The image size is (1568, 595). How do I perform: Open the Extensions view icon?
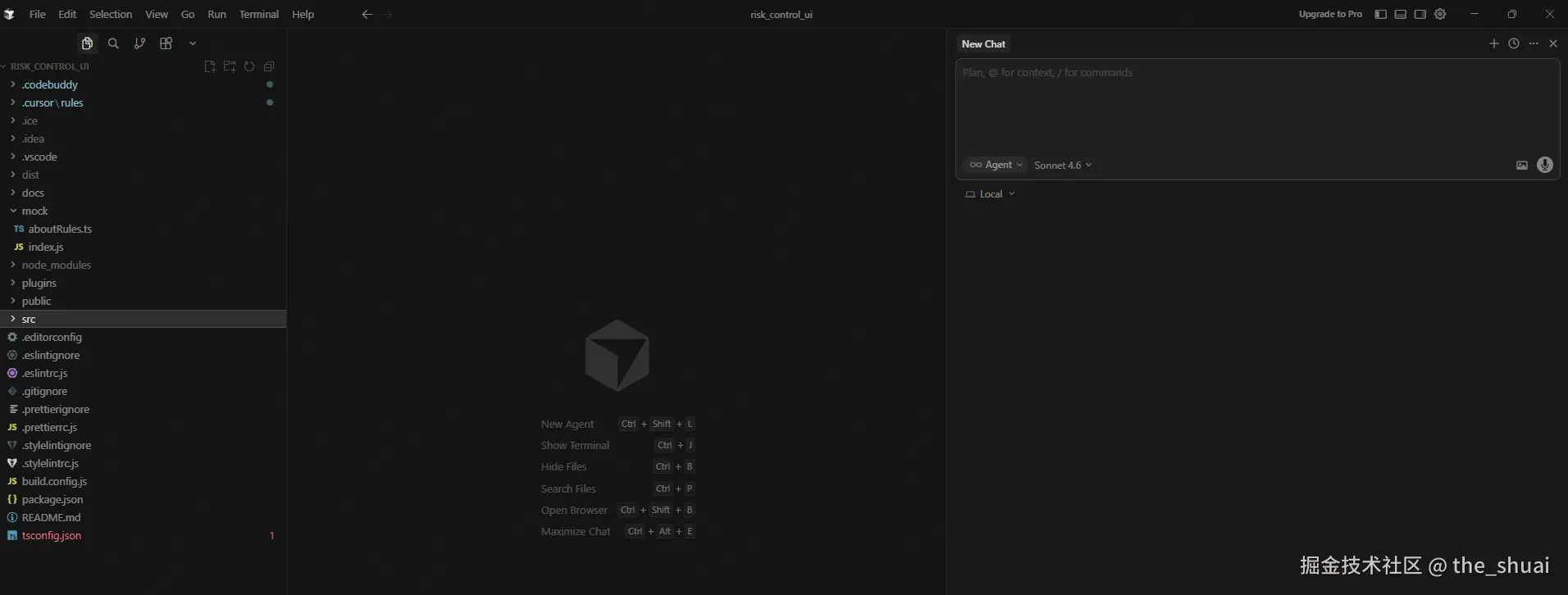166,43
